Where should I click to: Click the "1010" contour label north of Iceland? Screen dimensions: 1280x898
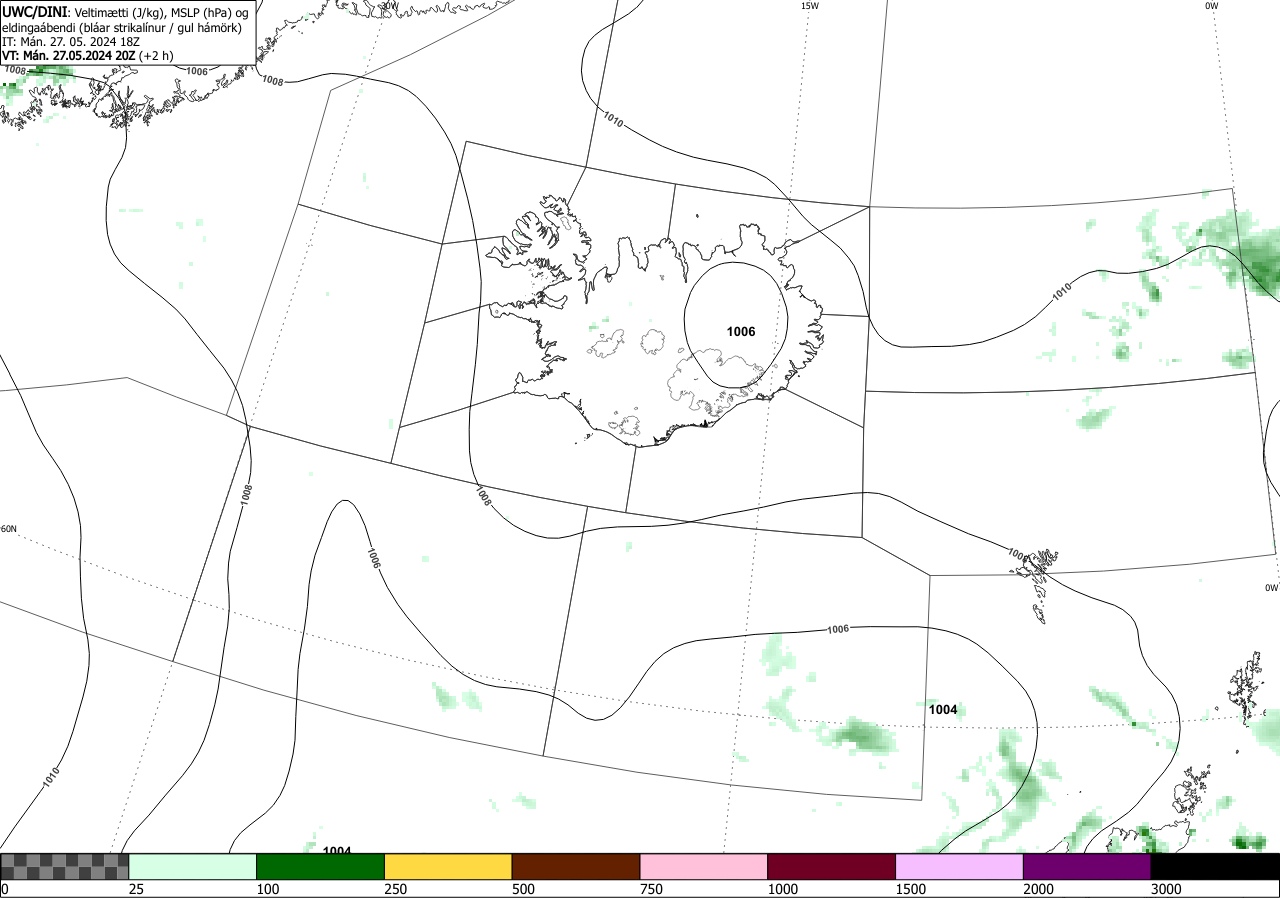[613, 120]
